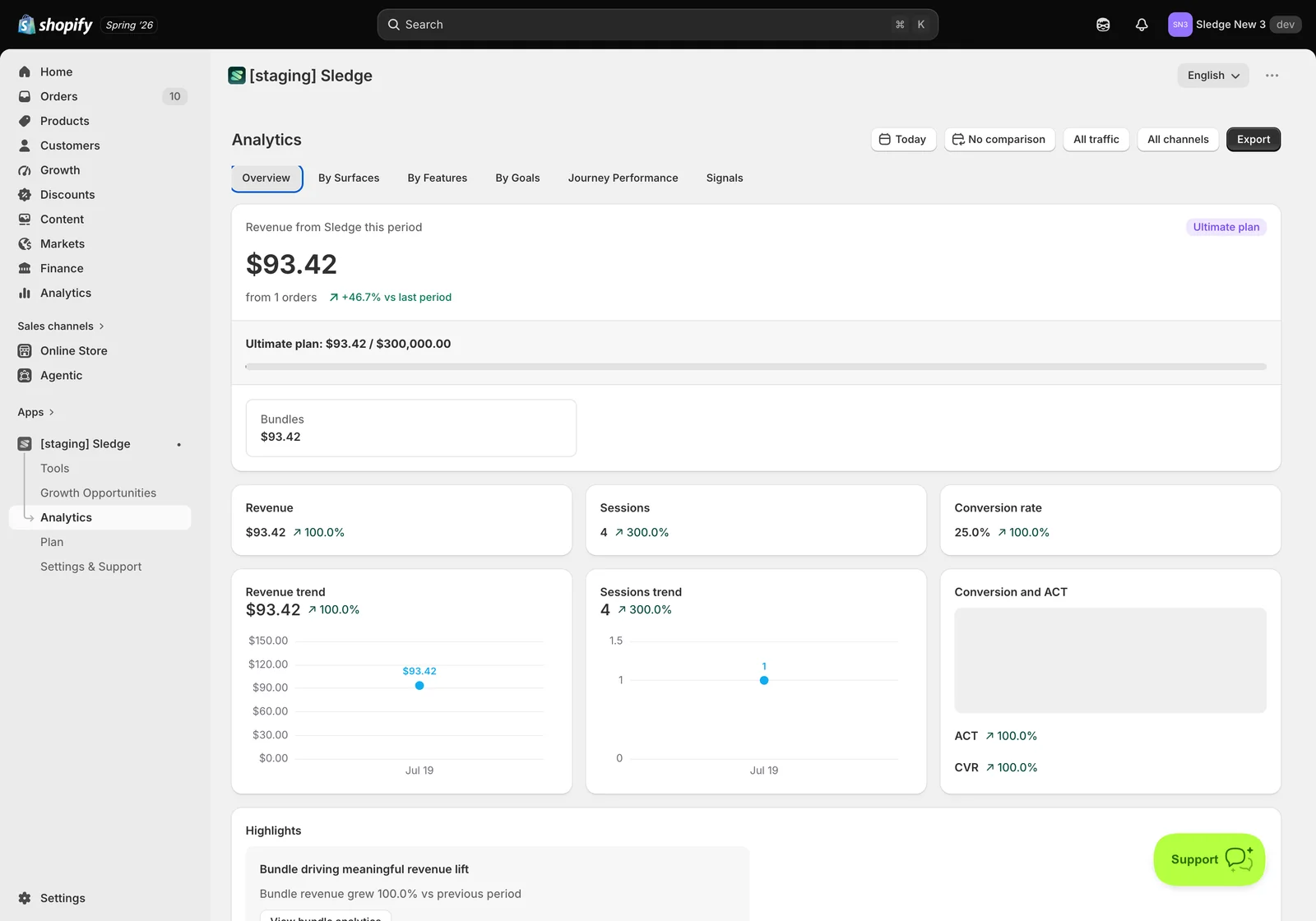Expand the Apps section
The height and width of the screenshot is (921, 1316).
(36, 412)
